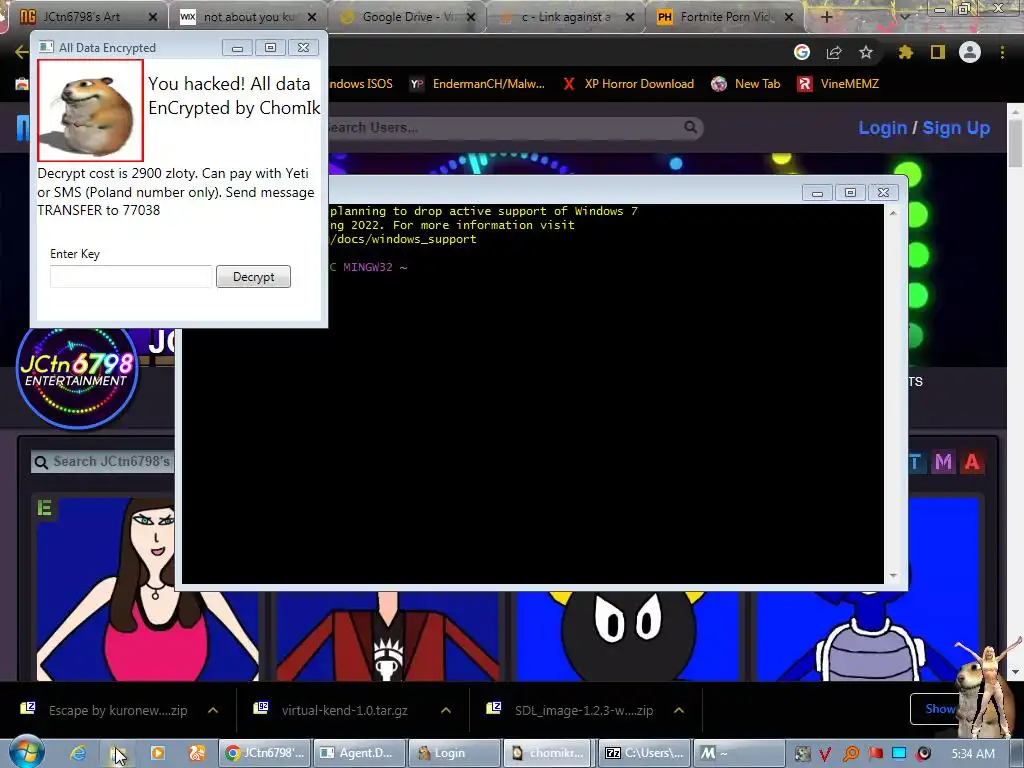Open the Windows Explorer folder taskbar icon
This screenshot has width=1024, height=768.
[118, 753]
